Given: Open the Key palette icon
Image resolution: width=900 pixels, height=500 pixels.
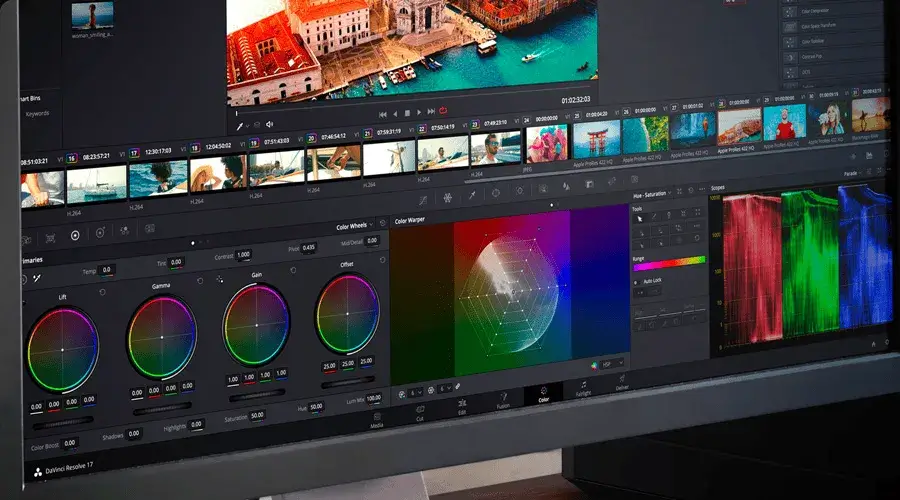Looking at the screenshot, I should (x=589, y=184).
